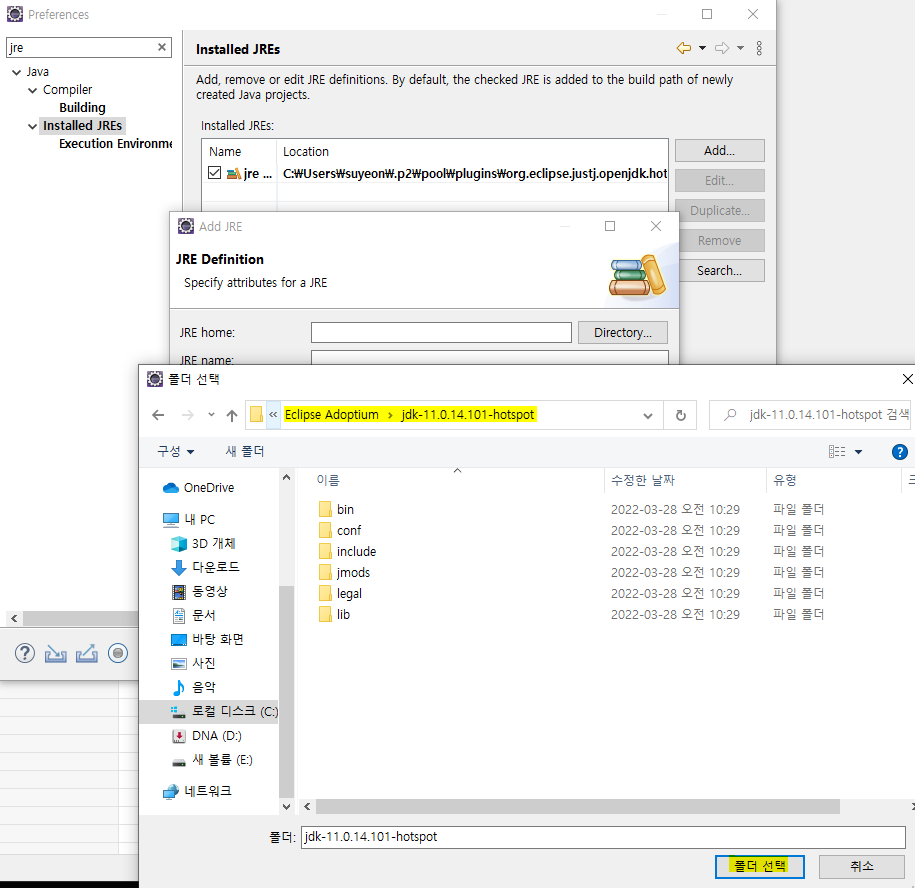The height and width of the screenshot is (888, 915).
Task: Open 음악 folder shortcut
Action: coord(194,687)
